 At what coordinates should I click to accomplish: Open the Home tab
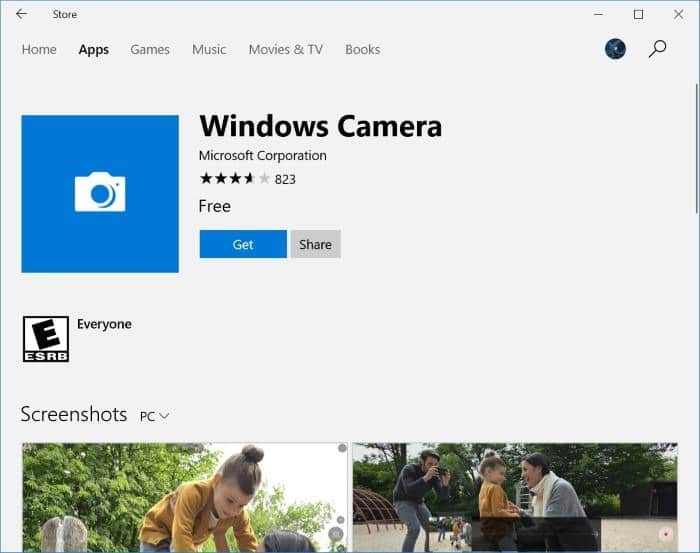pos(39,50)
